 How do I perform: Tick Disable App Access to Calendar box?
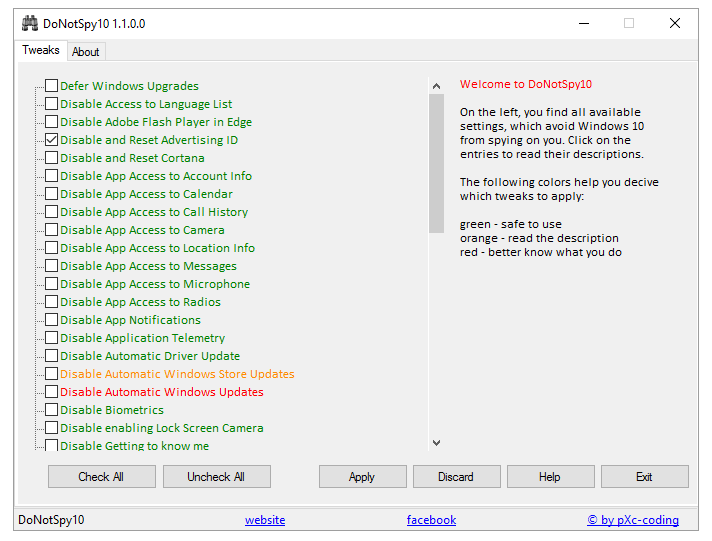pos(52,194)
